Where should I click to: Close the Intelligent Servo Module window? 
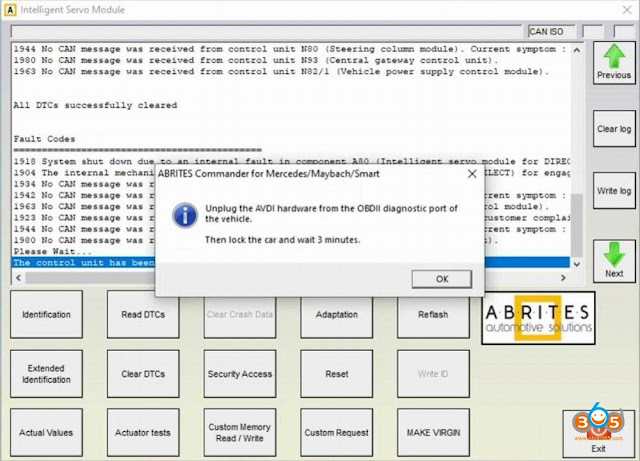627,10
